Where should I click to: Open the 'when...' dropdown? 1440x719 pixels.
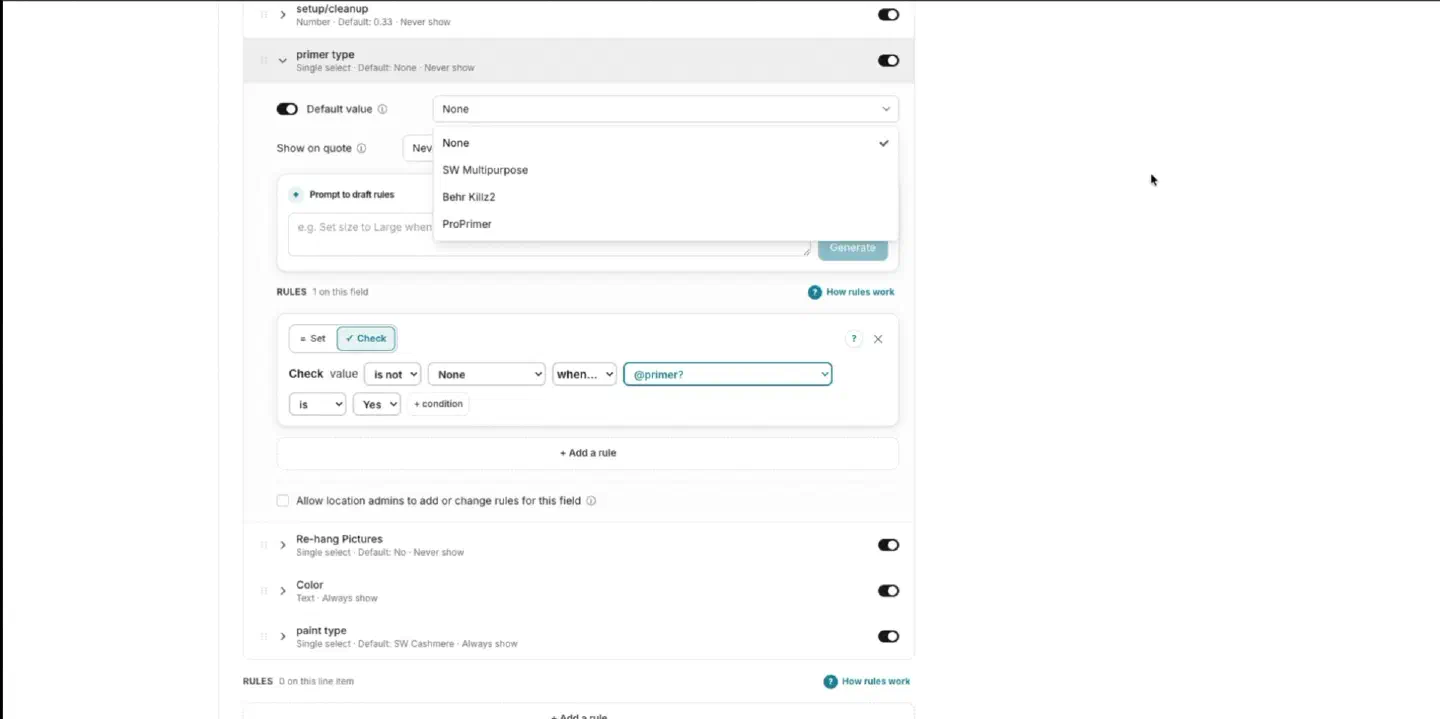584,374
